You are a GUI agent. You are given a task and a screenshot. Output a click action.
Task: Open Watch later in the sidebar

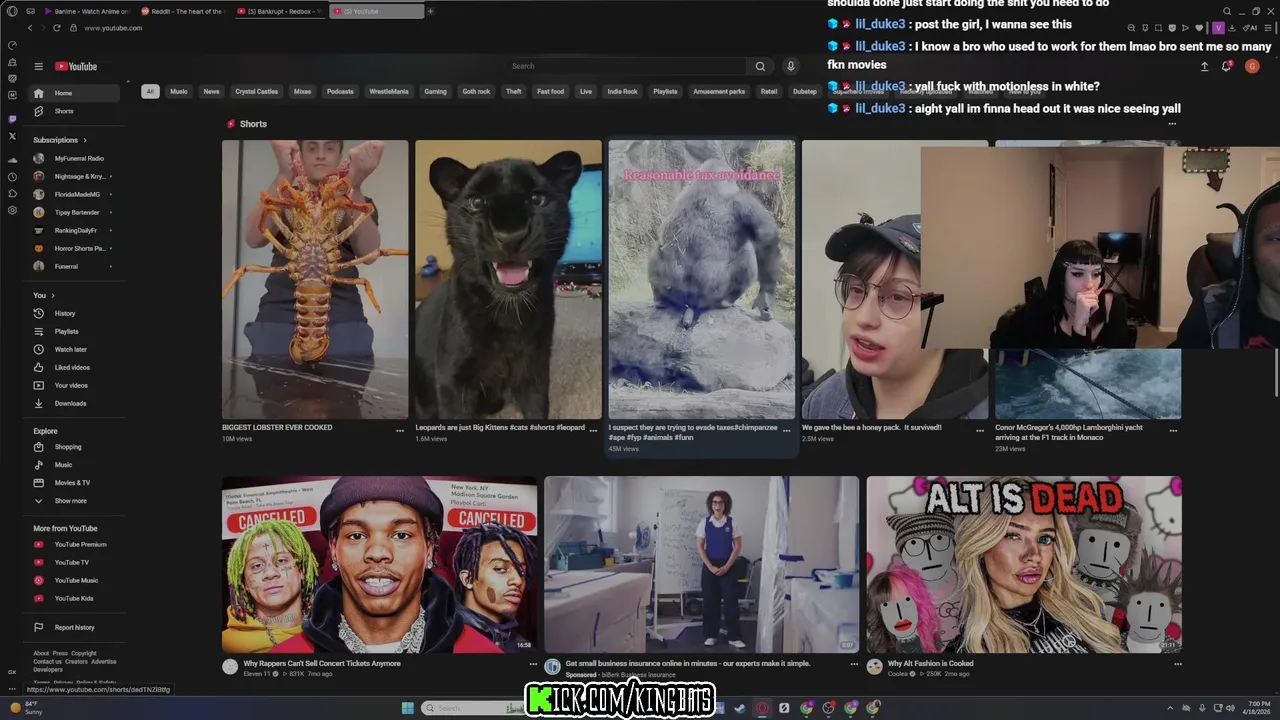73,349
